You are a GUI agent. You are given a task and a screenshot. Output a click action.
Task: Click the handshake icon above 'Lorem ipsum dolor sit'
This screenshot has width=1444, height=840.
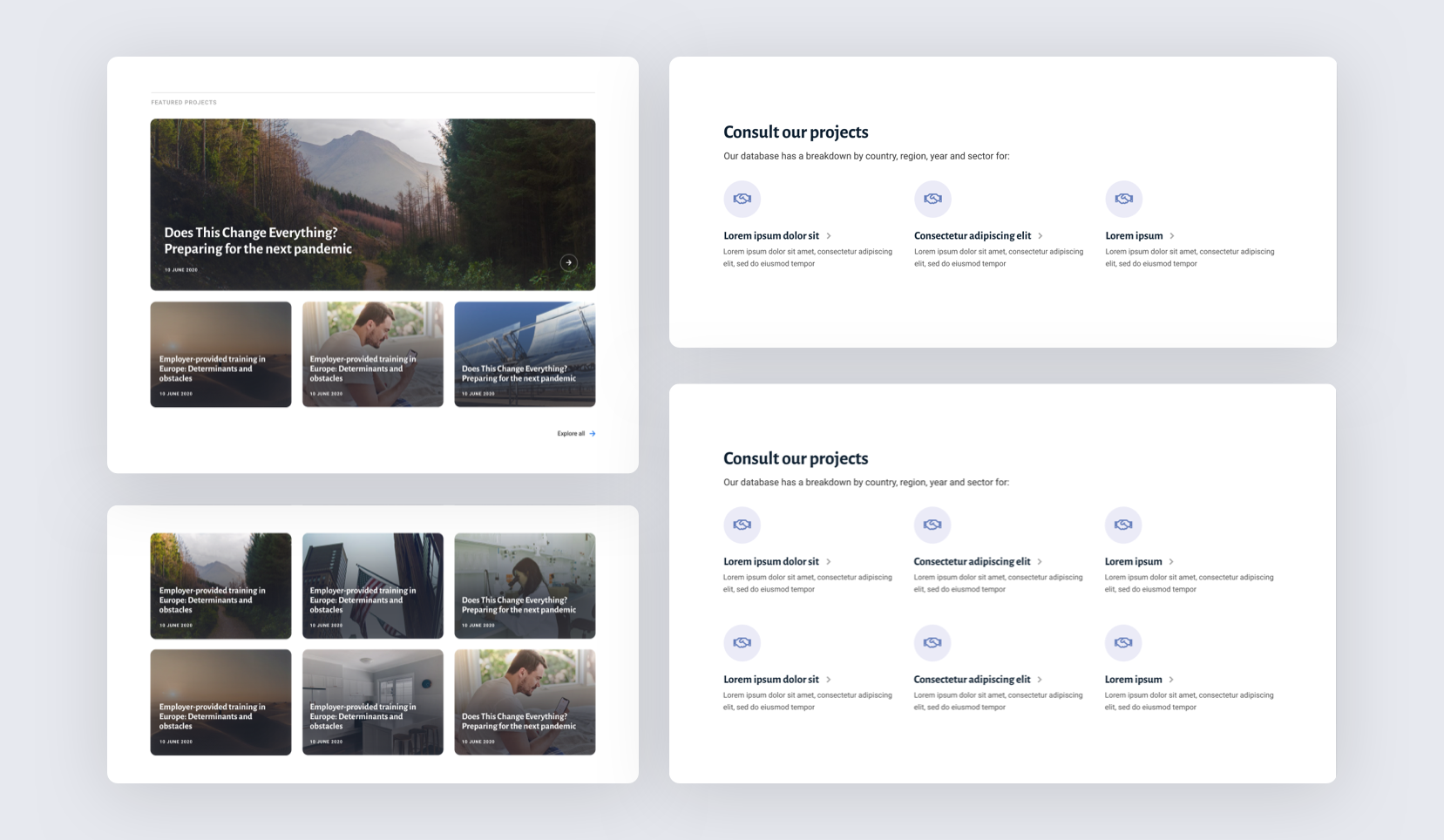[742, 199]
